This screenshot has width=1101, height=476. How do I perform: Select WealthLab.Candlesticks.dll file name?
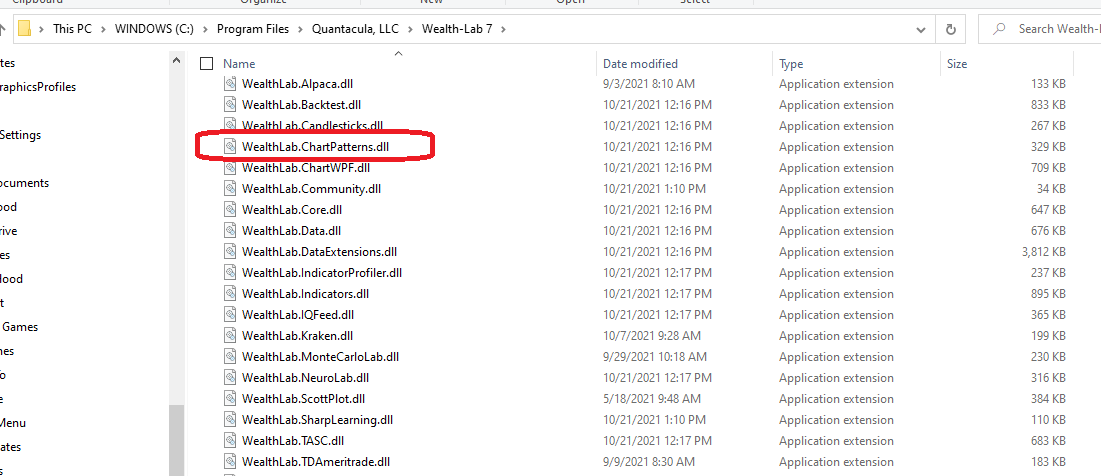tap(312, 126)
